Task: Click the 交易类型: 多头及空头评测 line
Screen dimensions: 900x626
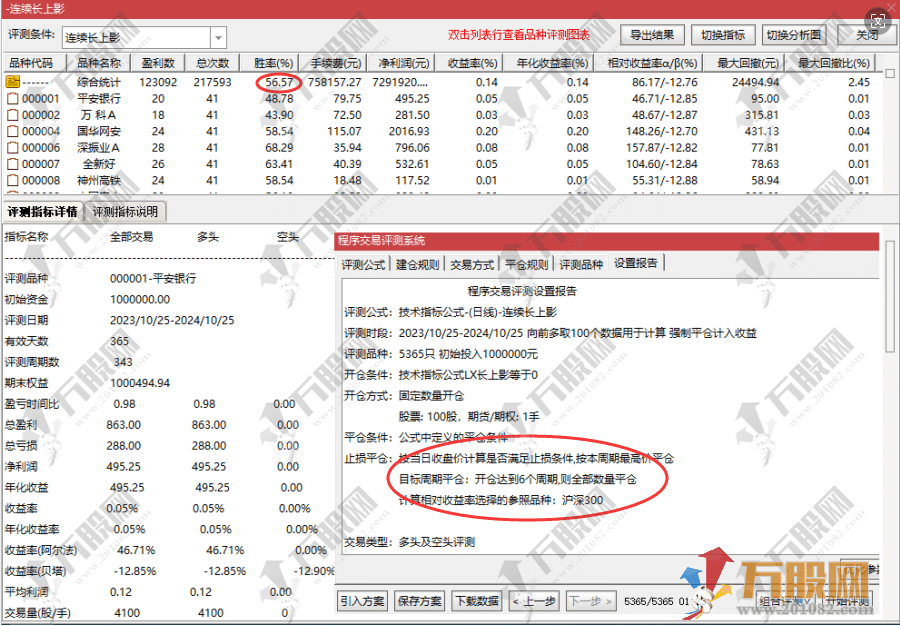Action: click(409, 542)
